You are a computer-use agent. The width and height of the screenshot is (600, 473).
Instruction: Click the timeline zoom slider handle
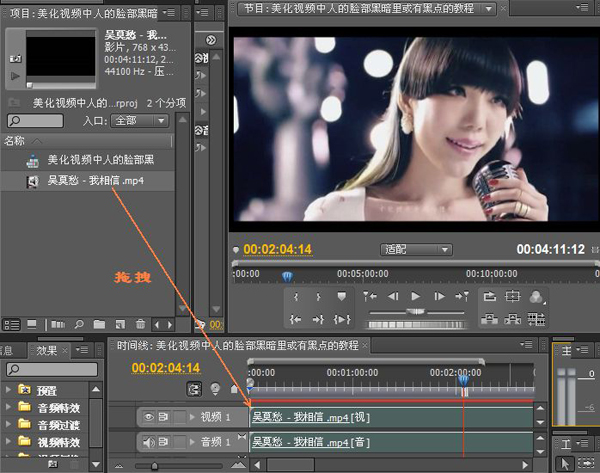coord(154,466)
